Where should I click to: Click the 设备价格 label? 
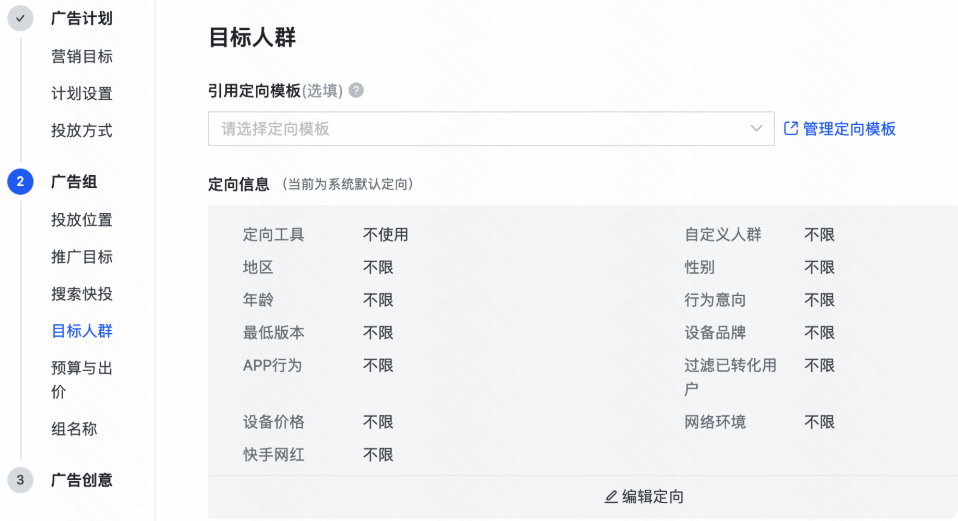[273, 422]
